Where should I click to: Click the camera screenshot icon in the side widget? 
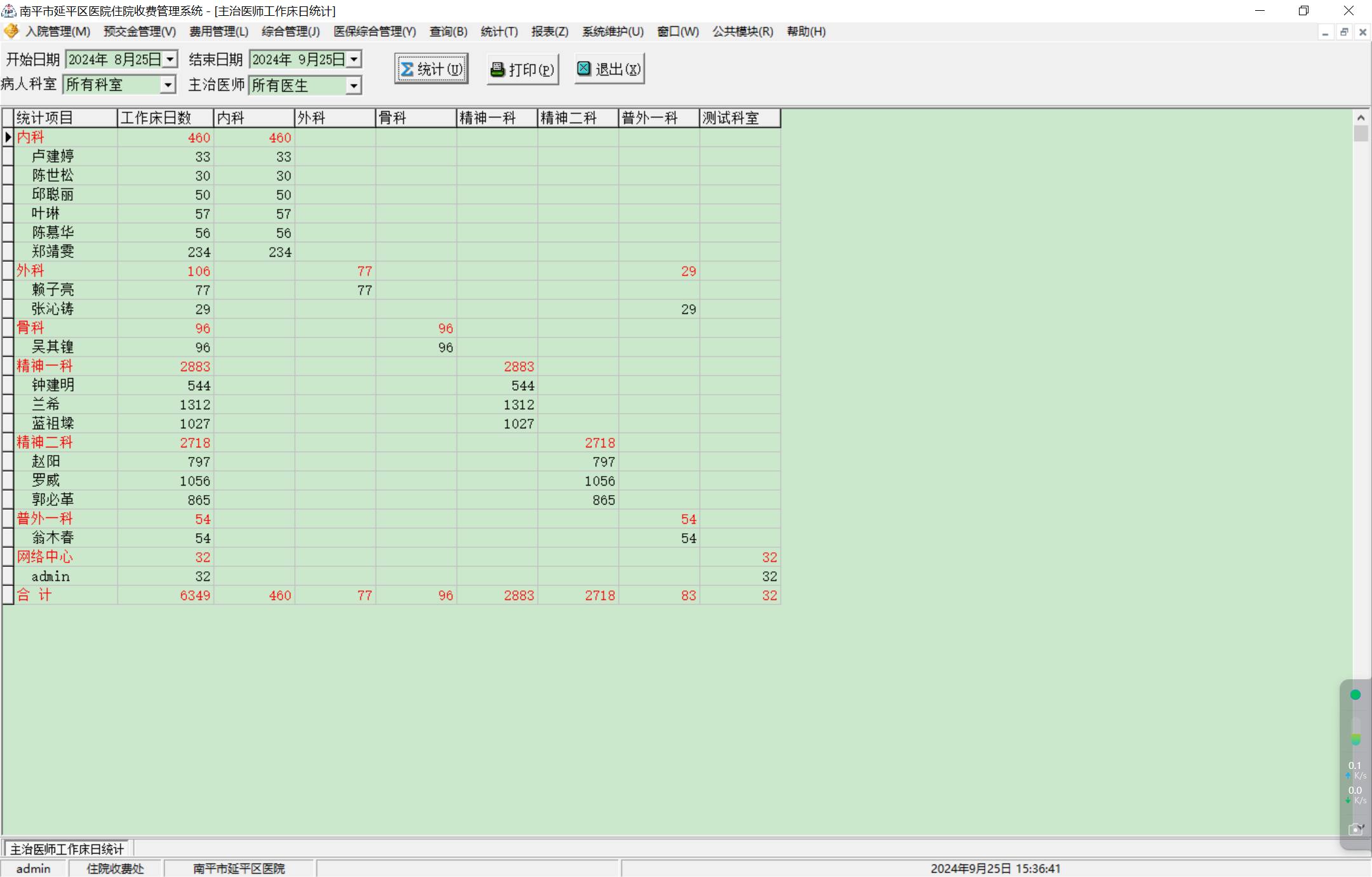click(1355, 829)
